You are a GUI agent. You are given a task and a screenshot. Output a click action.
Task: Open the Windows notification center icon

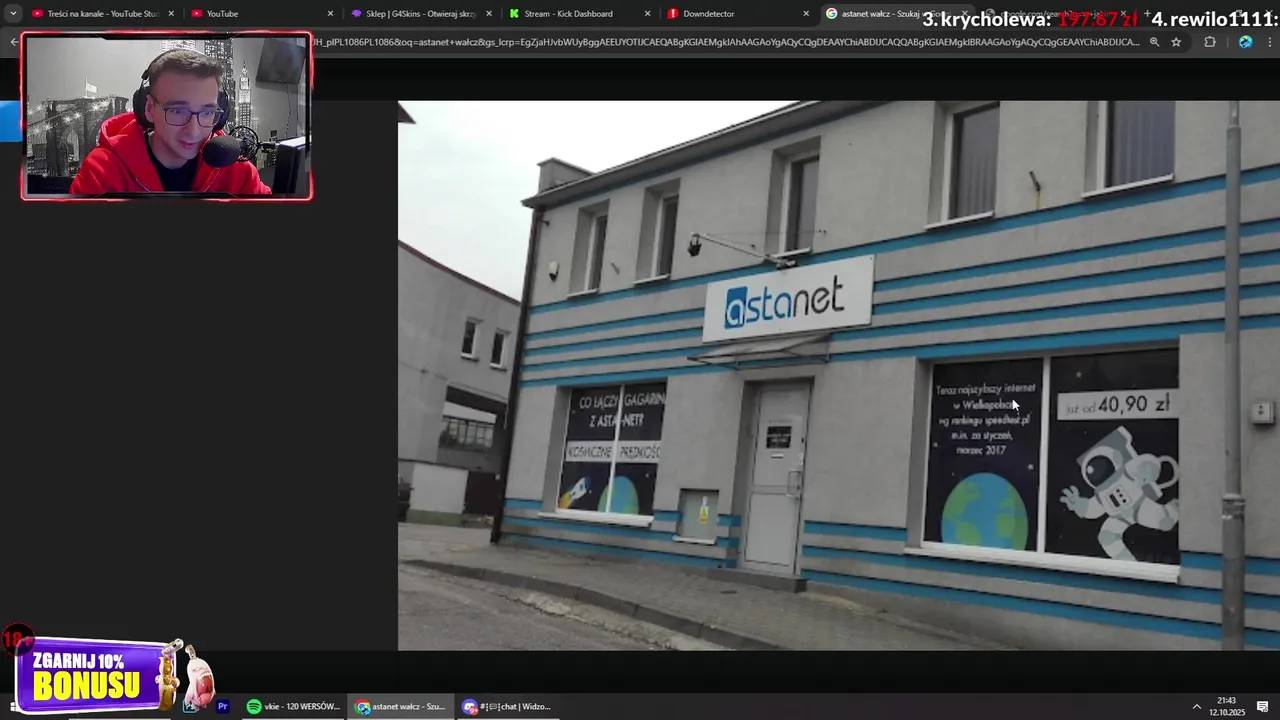pyautogui.click(x=1263, y=707)
